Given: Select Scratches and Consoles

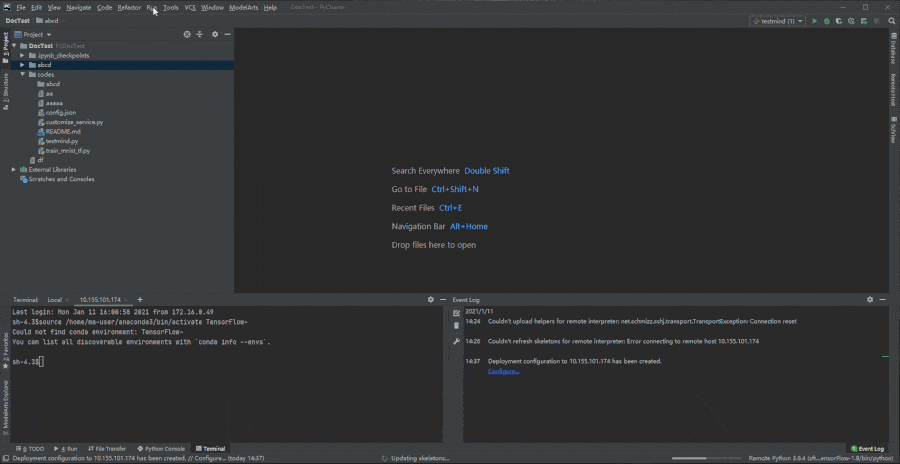Looking at the screenshot, I should 57,179.
